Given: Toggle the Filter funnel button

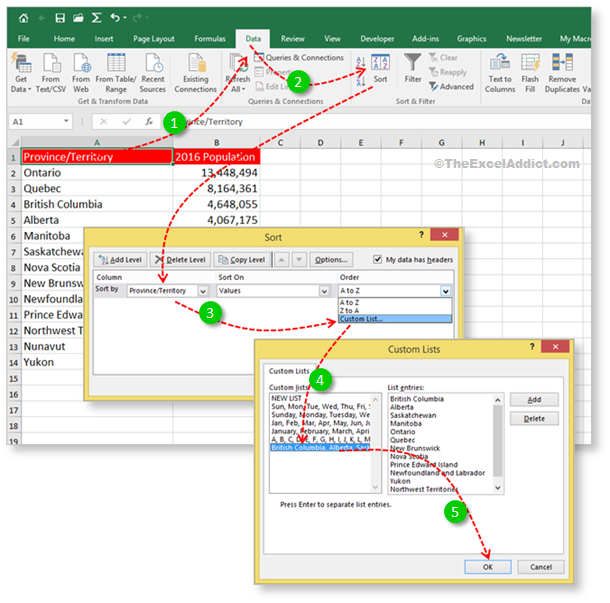Looking at the screenshot, I should pyautogui.click(x=413, y=68).
